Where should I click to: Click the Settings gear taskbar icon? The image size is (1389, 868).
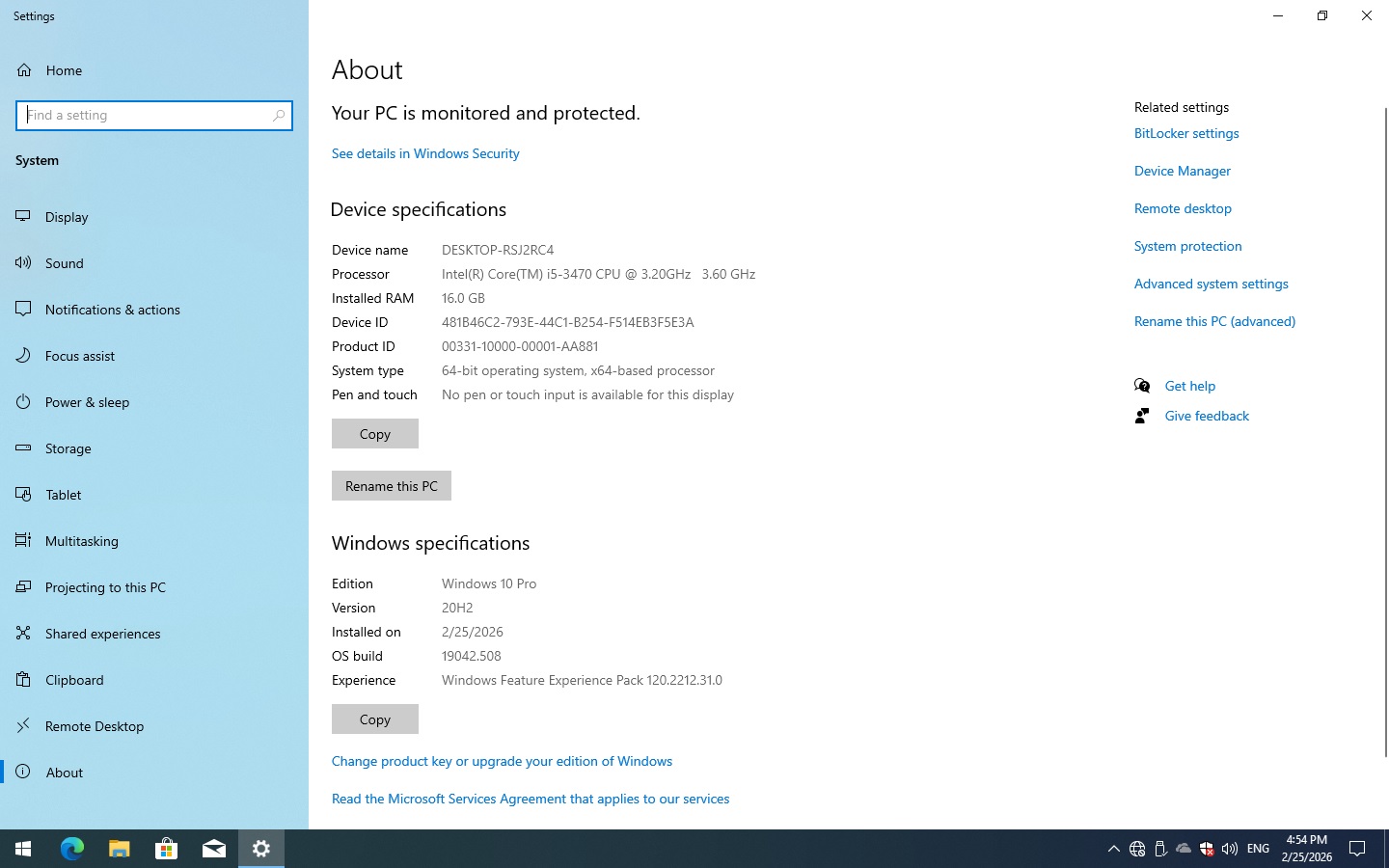261,849
